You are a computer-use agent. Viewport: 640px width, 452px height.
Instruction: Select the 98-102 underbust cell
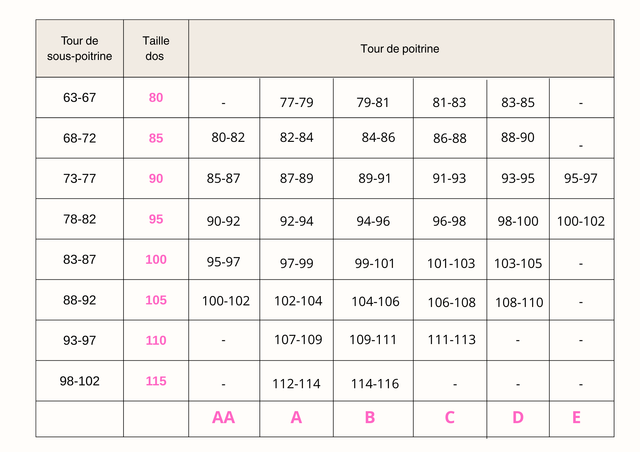[x=79, y=381]
